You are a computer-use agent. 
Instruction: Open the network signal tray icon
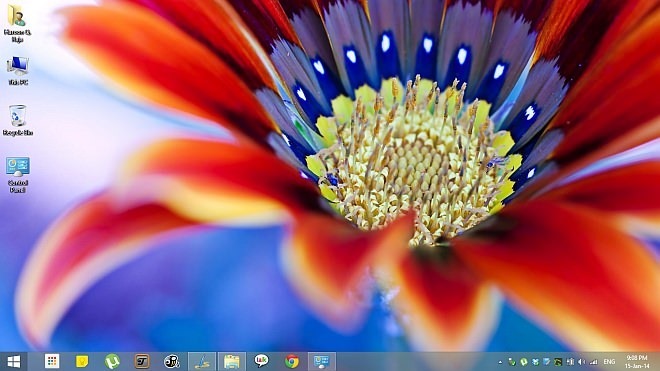point(593,362)
